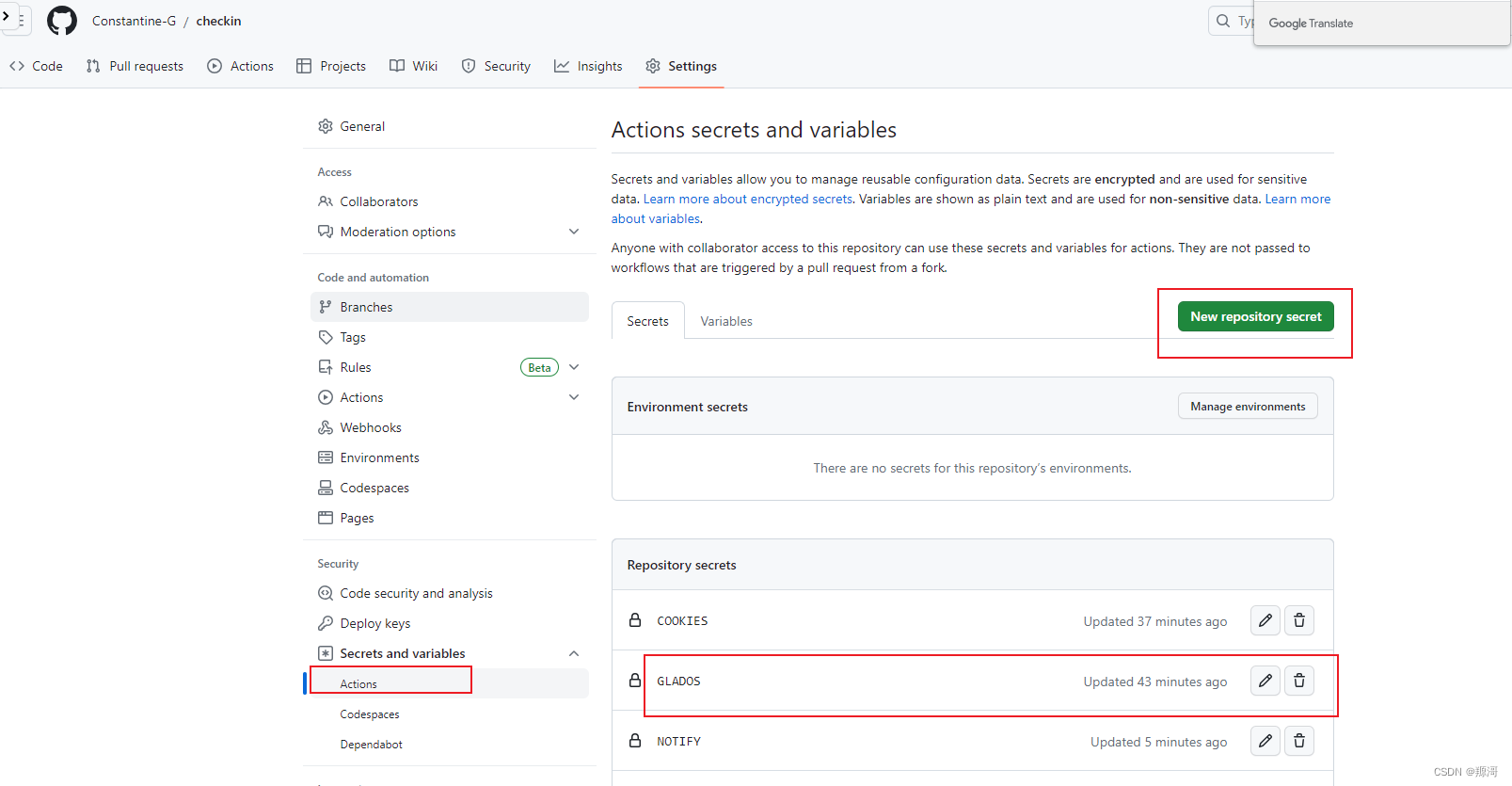Delete the NOTIFY secret via trash icon
The width and height of the screenshot is (1512, 786).
[1299, 741]
